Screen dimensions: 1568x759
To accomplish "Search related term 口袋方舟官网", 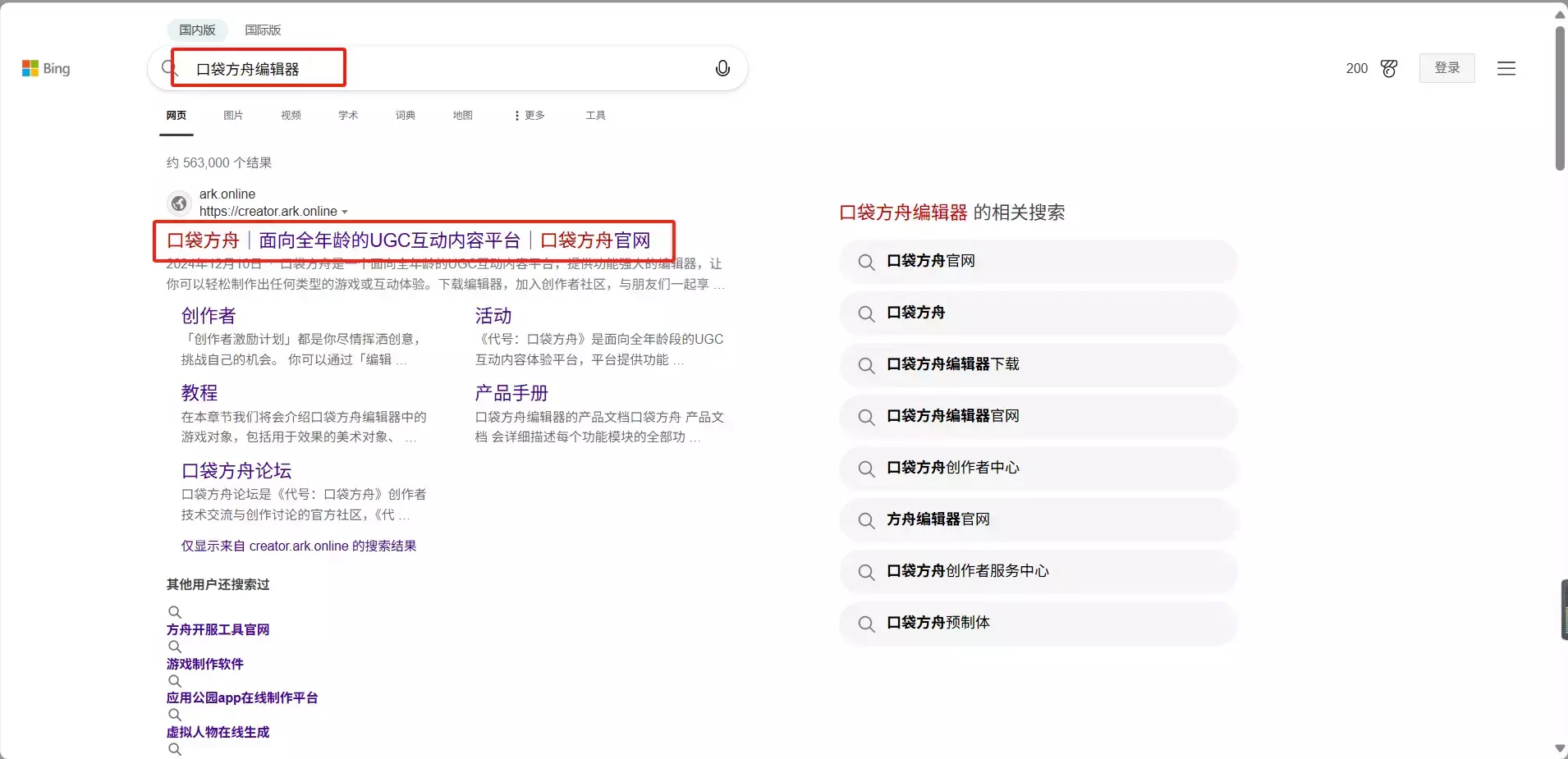I will click(x=1038, y=262).
